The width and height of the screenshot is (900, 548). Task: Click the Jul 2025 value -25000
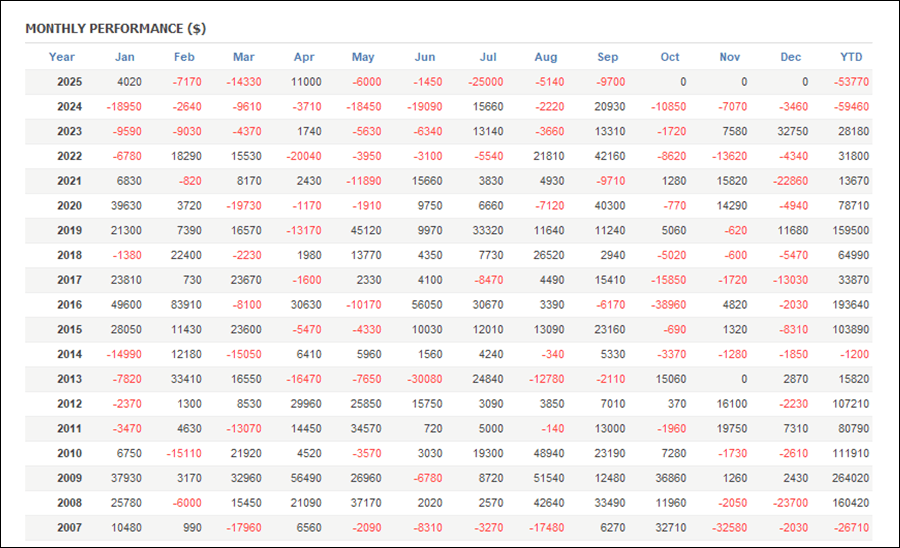[x=487, y=82]
